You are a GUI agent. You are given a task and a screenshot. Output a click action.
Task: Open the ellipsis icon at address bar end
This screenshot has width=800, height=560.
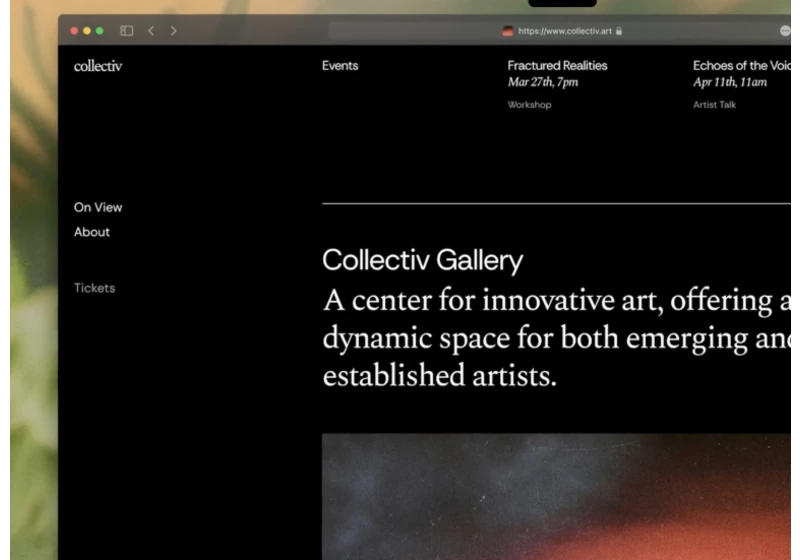tap(785, 31)
